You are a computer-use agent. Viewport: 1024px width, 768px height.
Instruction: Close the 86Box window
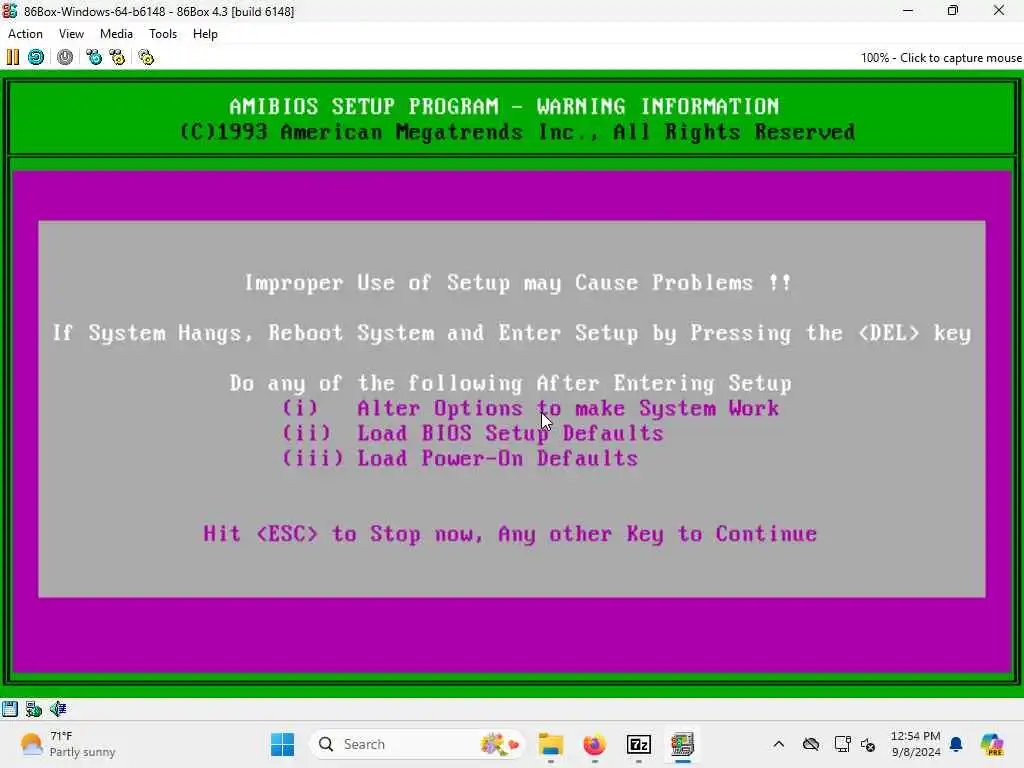coord(999,10)
